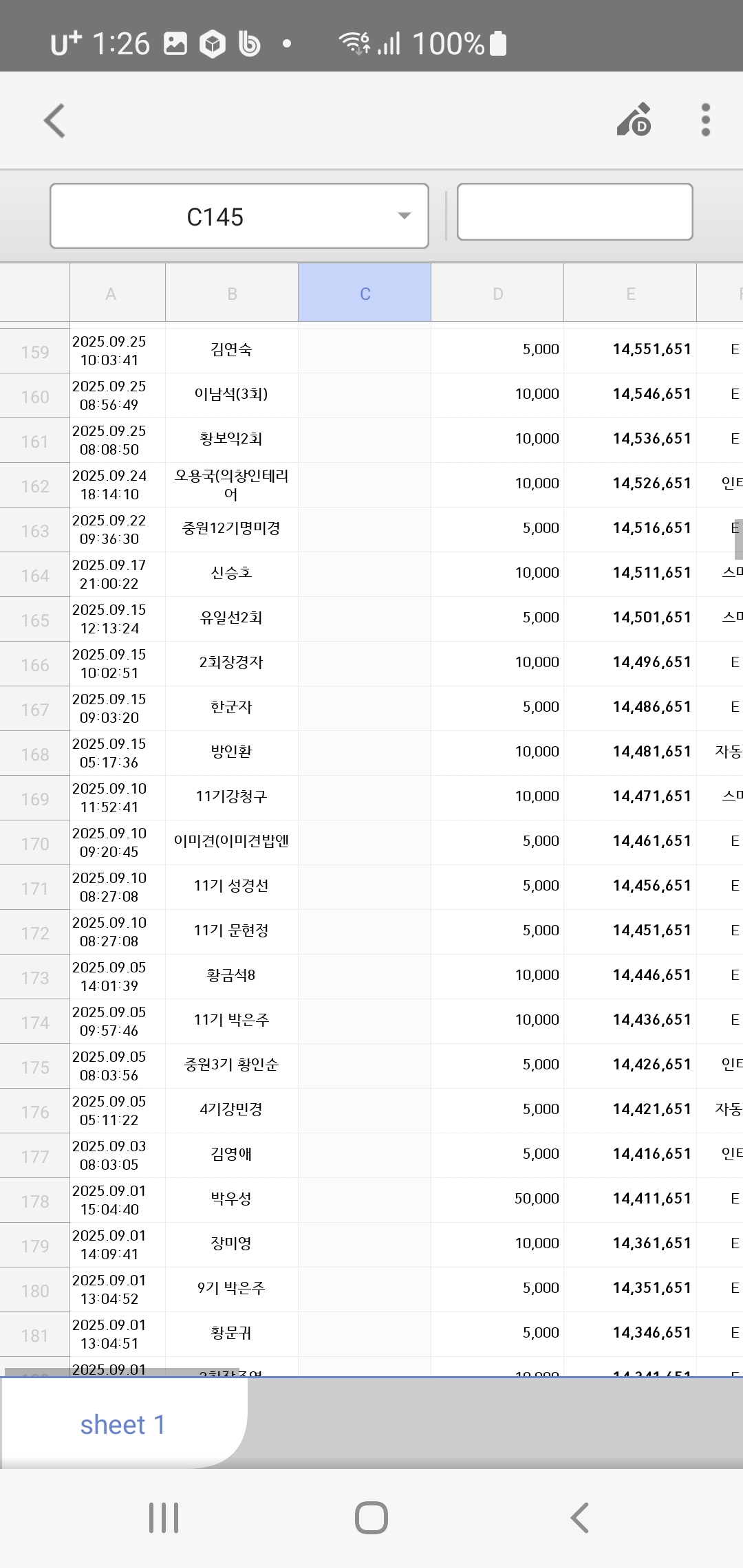Tap the battery icon in status bar
The width and height of the screenshot is (743, 1568).
pos(497,43)
